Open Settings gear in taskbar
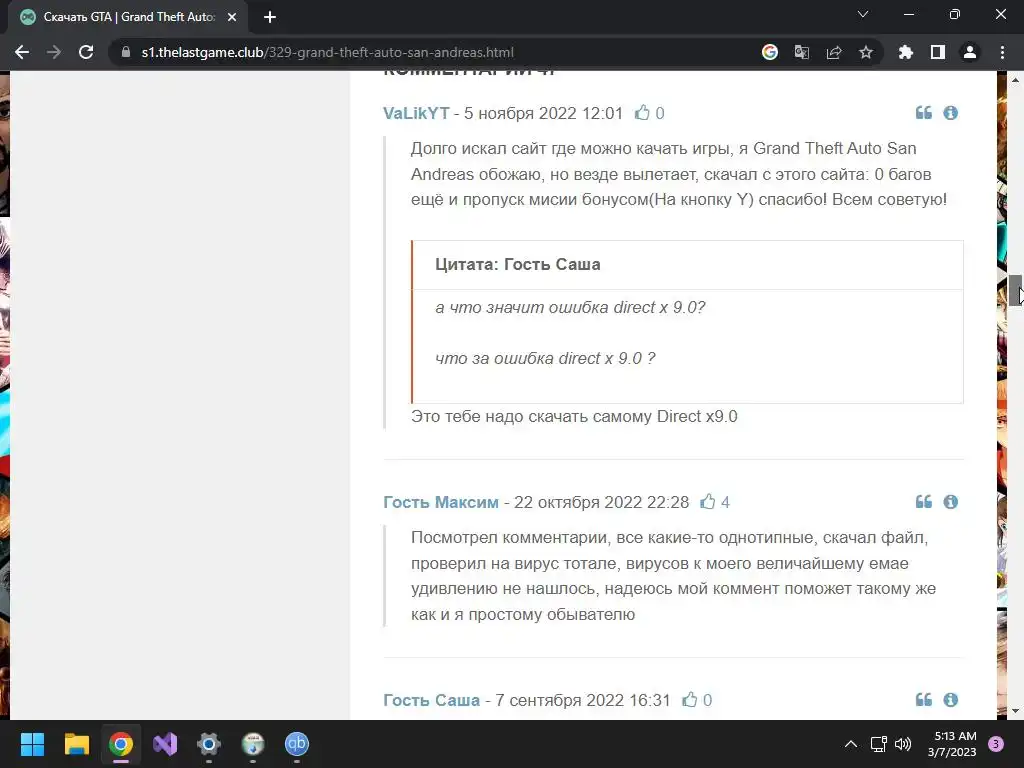Image resolution: width=1024 pixels, height=768 pixels. (x=209, y=744)
